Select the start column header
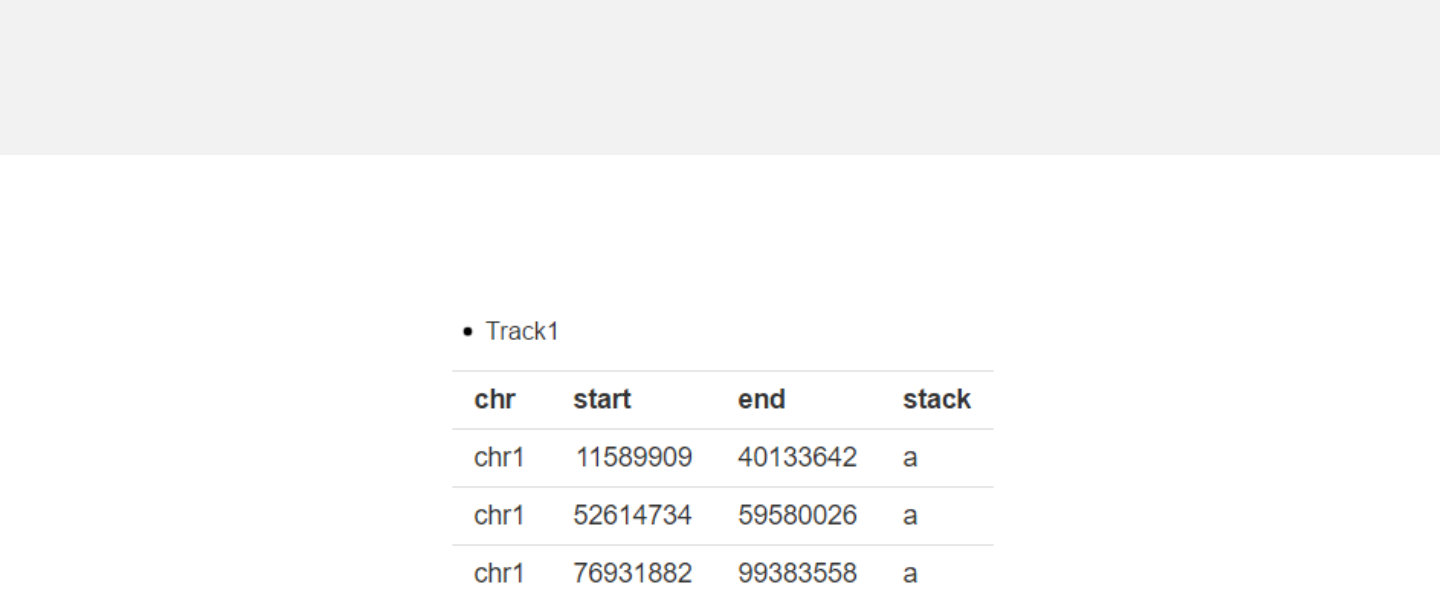 (x=602, y=399)
